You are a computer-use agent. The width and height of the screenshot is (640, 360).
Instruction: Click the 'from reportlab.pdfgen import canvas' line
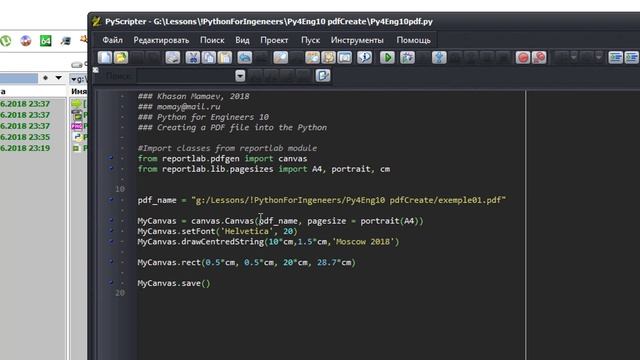tap(222, 158)
